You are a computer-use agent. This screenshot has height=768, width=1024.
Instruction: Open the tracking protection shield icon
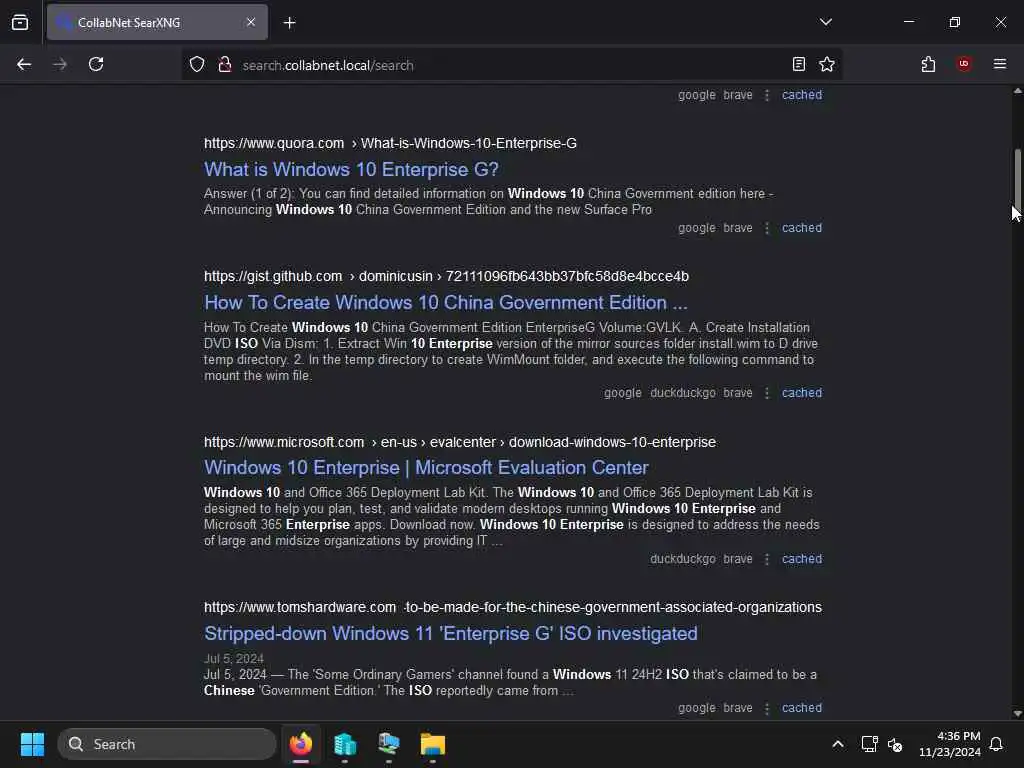click(x=197, y=65)
